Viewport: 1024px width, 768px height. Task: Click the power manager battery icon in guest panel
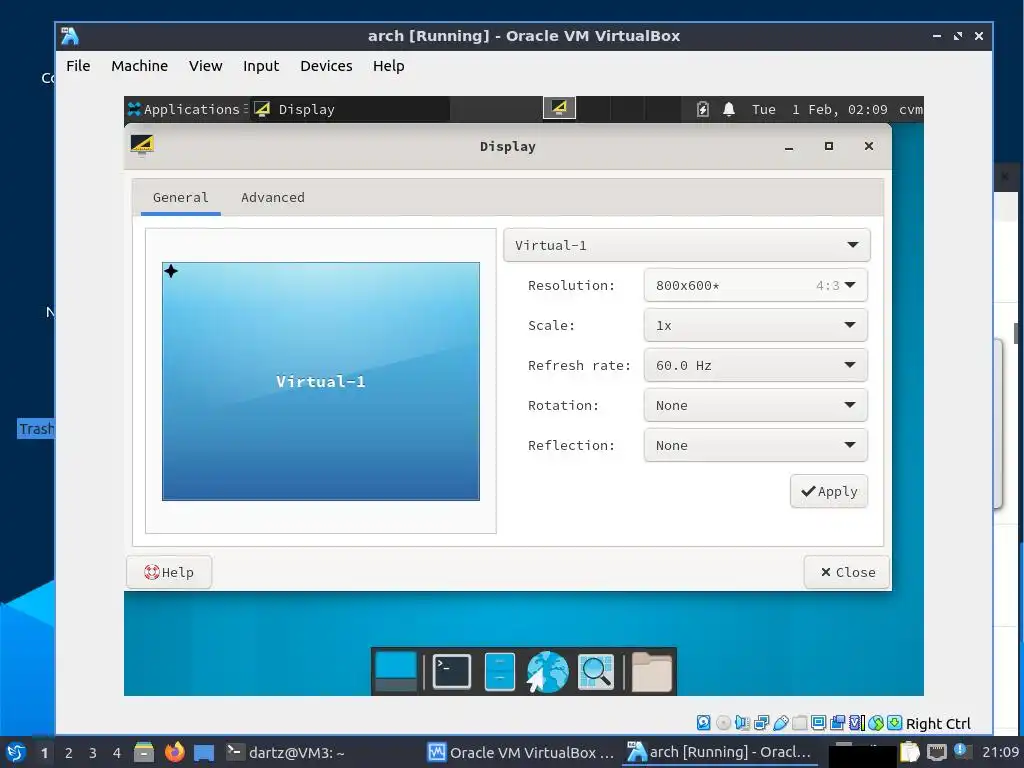703,109
